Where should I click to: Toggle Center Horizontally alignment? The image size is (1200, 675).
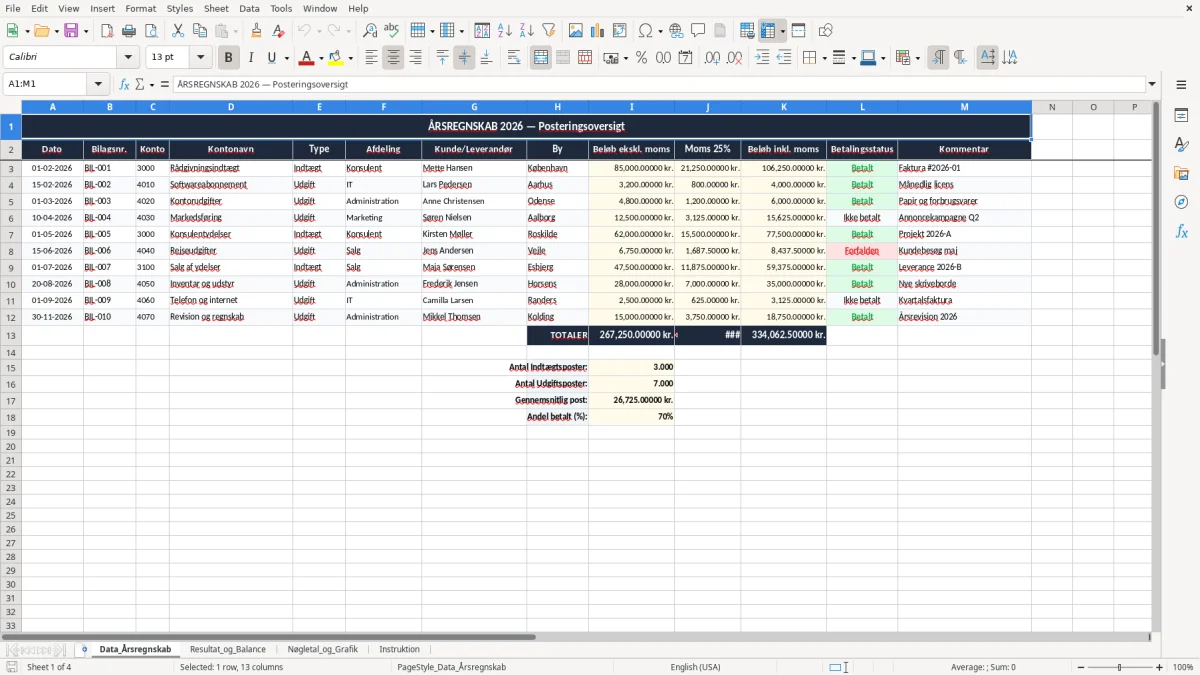393,58
